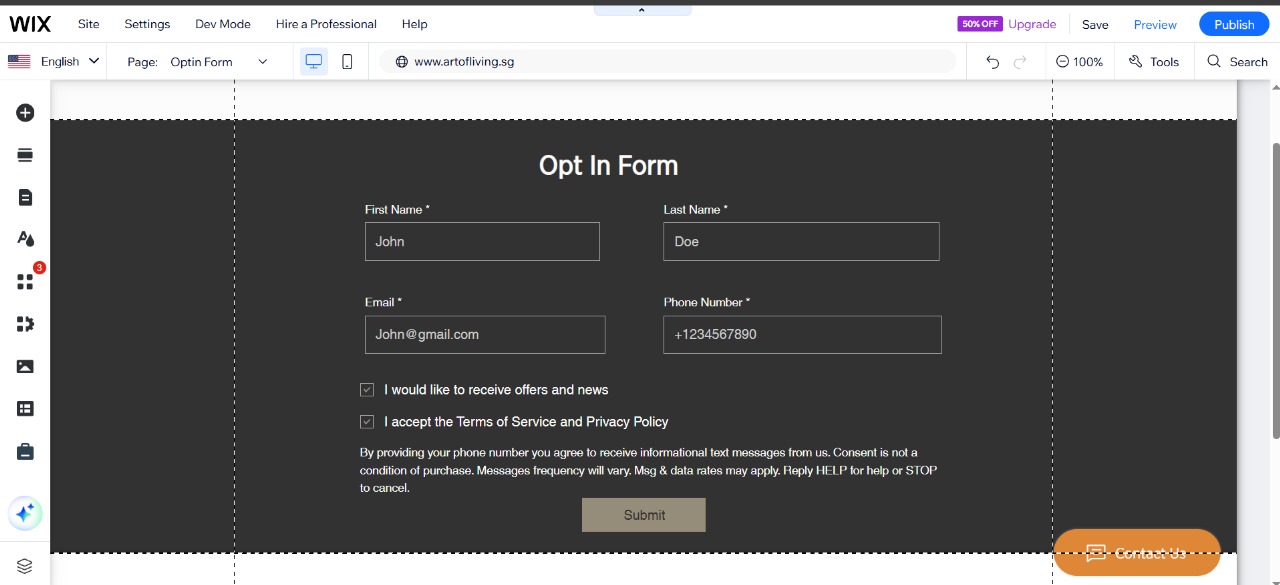
Task: Open the Dev Mode menu
Action: (x=222, y=24)
